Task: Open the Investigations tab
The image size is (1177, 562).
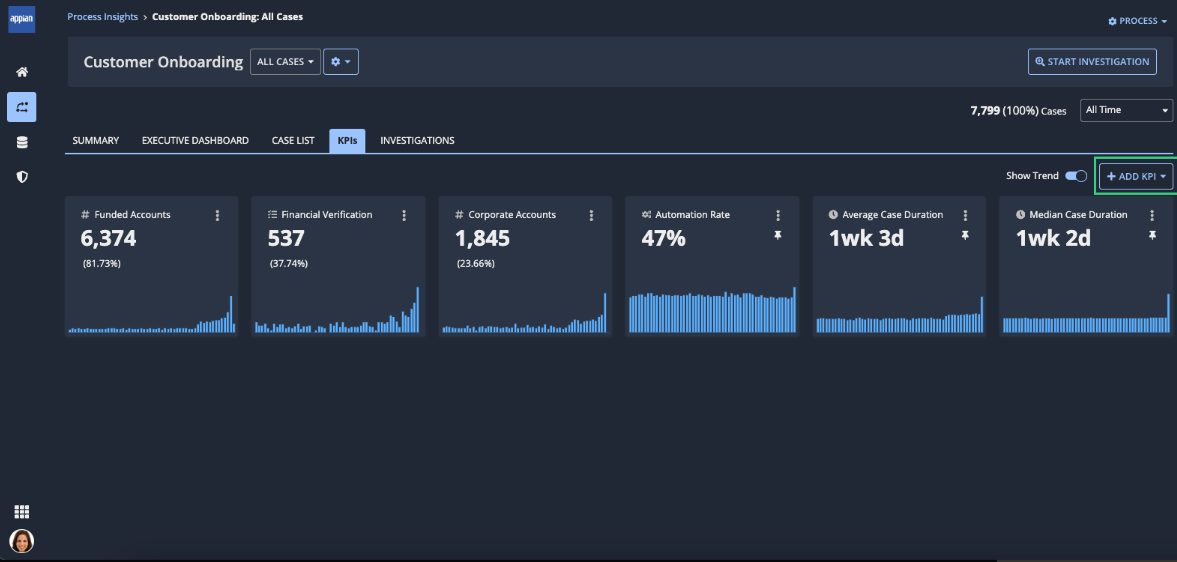Action: 417,141
